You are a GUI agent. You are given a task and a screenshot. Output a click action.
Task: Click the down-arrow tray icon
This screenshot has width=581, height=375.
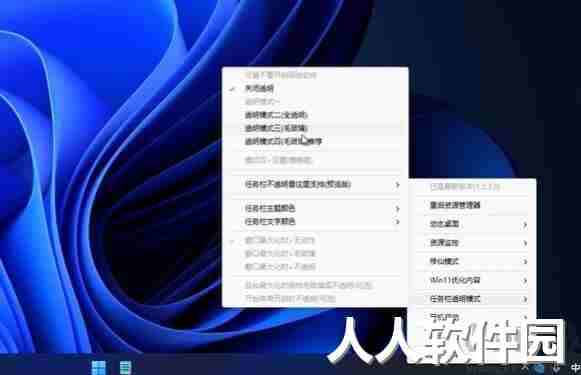point(557,367)
